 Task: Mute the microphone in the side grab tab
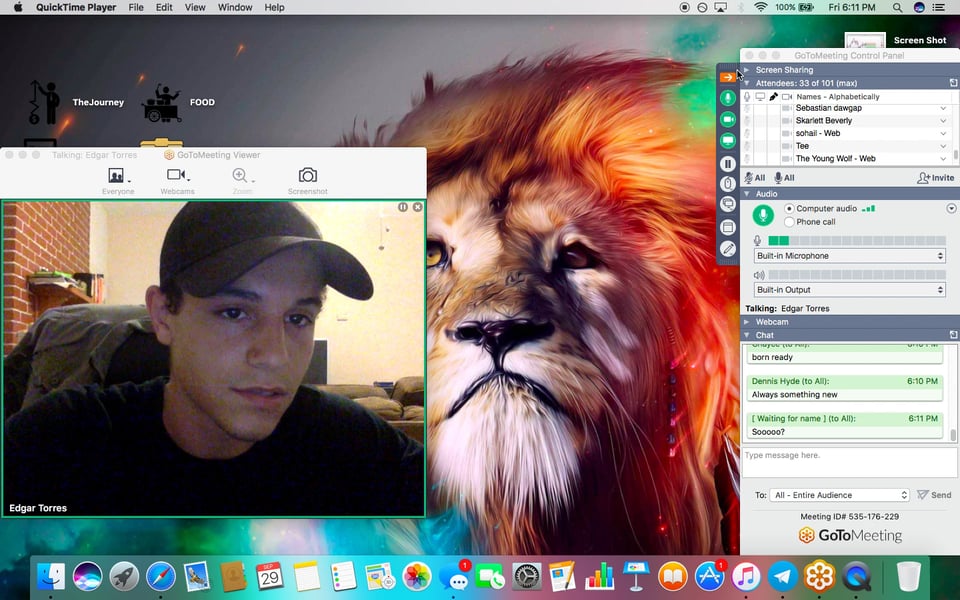pos(727,98)
